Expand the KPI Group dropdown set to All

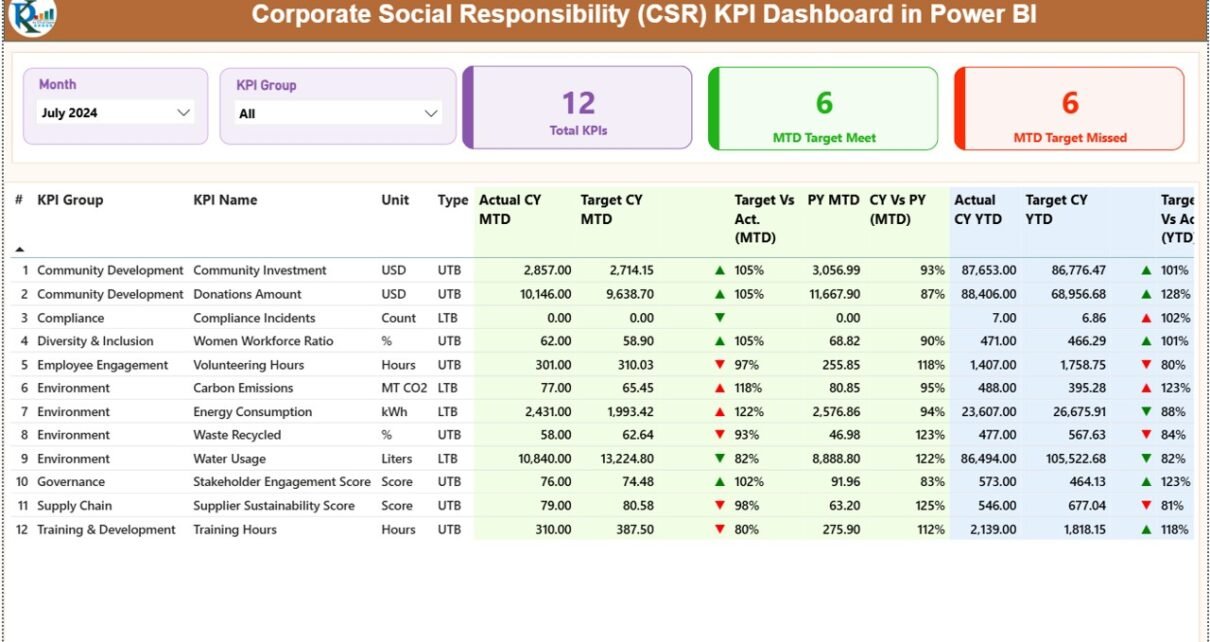pos(338,114)
